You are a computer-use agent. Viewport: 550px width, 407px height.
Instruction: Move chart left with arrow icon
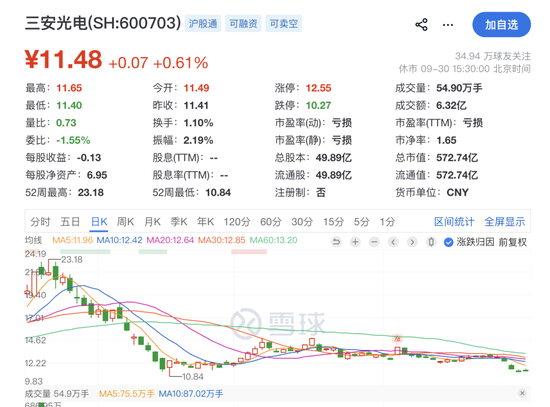coord(393,242)
